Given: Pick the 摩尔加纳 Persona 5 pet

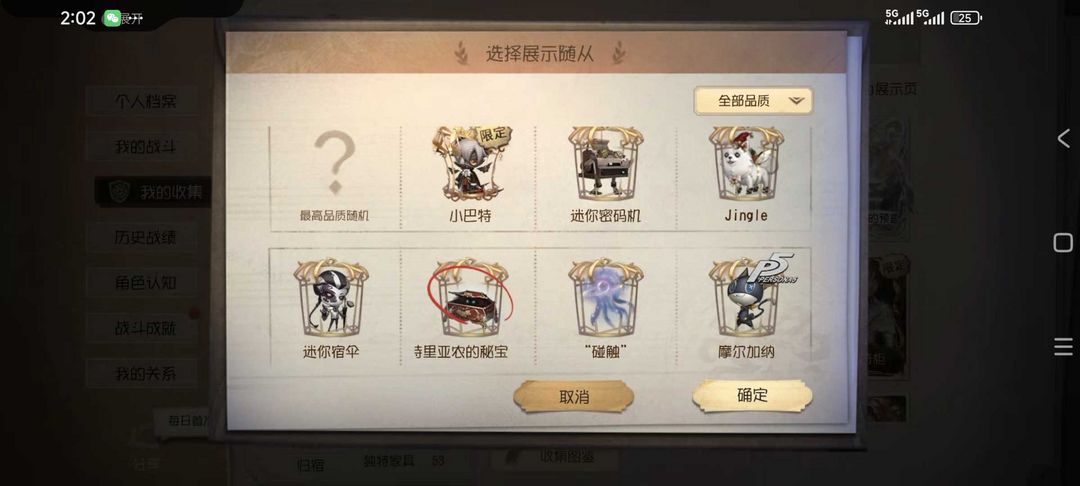Looking at the screenshot, I should (x=749, y=296).
